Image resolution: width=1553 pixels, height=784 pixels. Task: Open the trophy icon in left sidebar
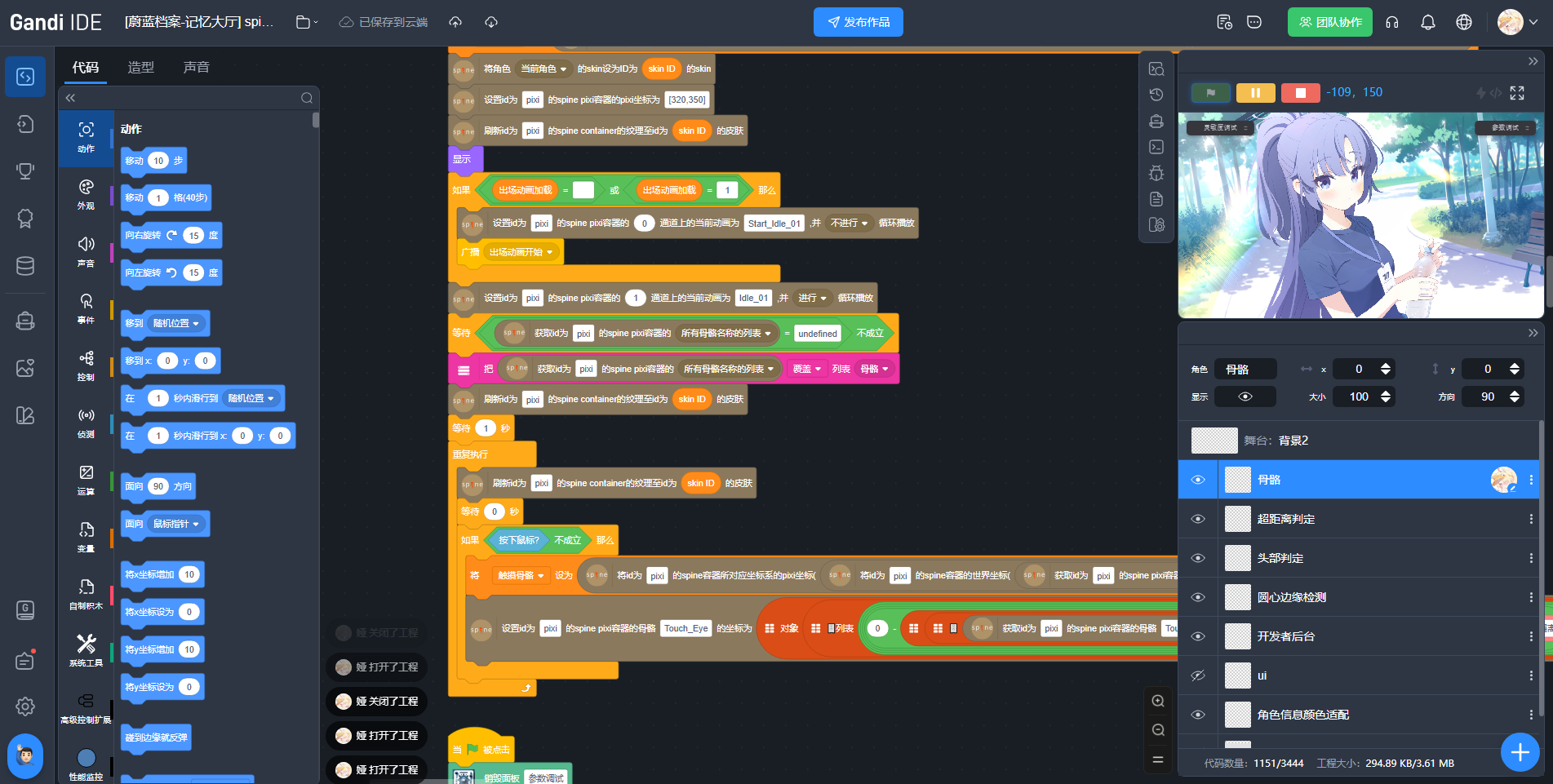[x=25, y=171]
